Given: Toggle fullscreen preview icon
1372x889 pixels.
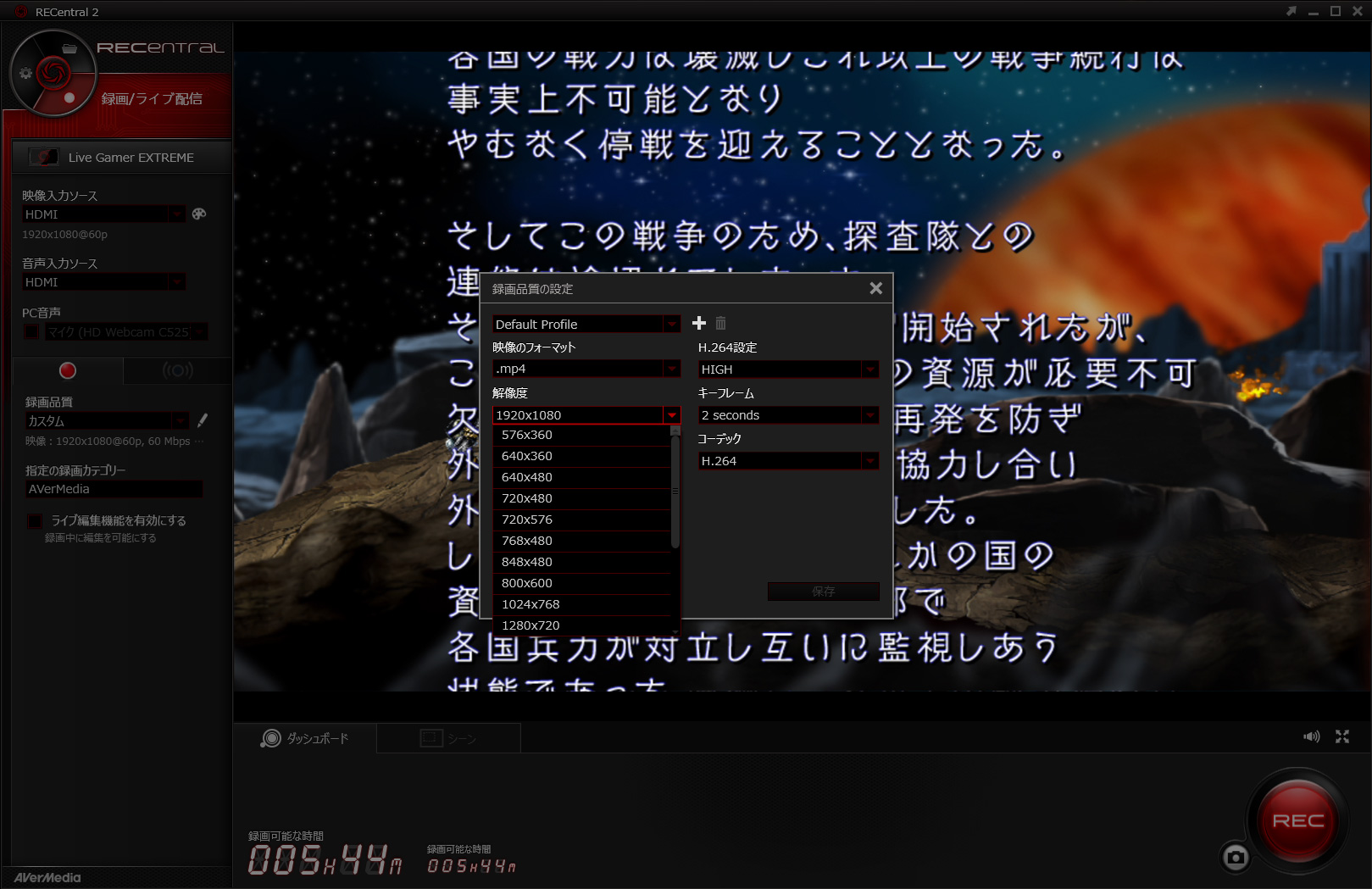Looking at the screenshot, I should pyautogui.click(x=1342, y=736).
